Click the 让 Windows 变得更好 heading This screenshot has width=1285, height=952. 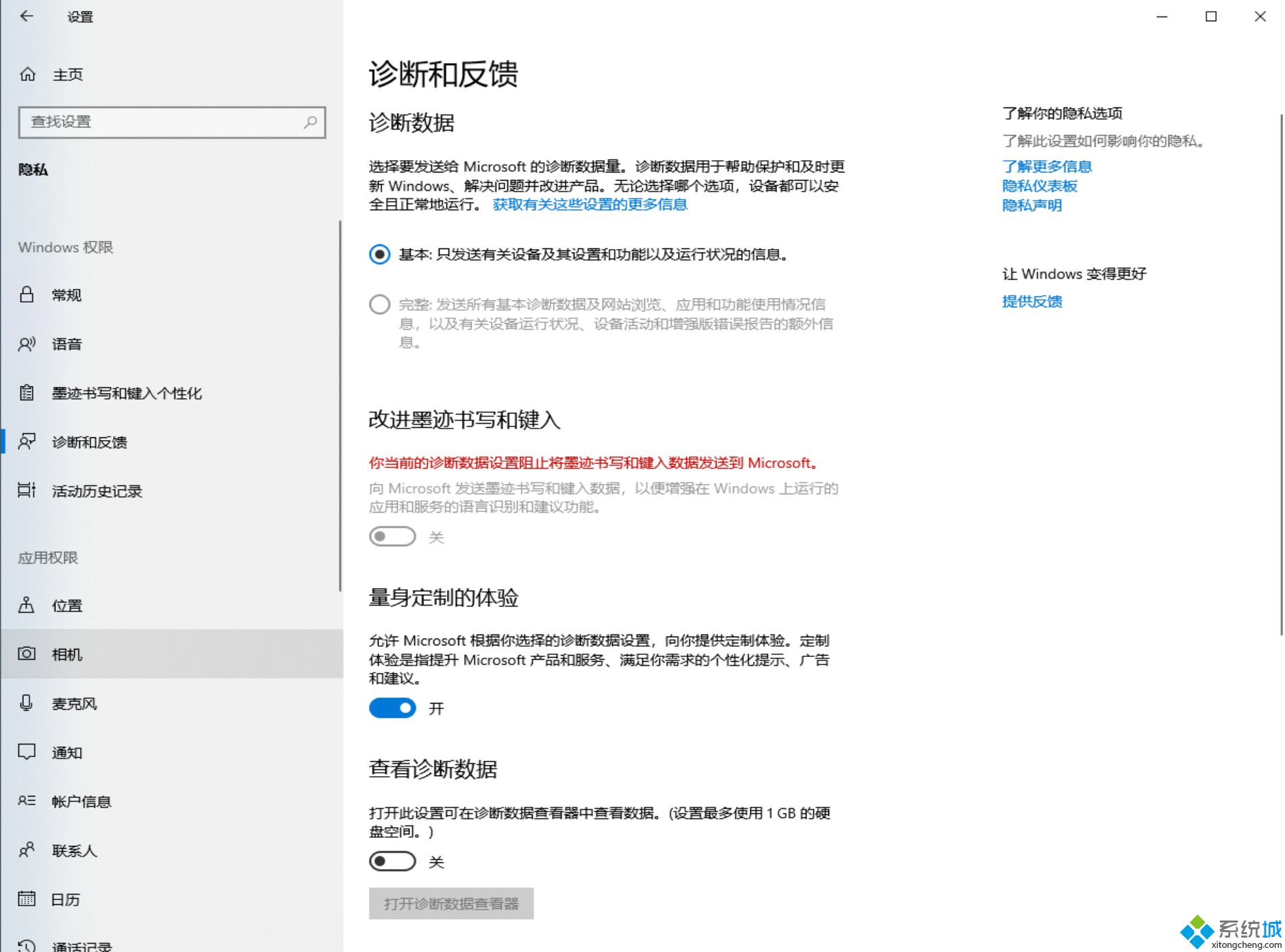point(1074,274)
